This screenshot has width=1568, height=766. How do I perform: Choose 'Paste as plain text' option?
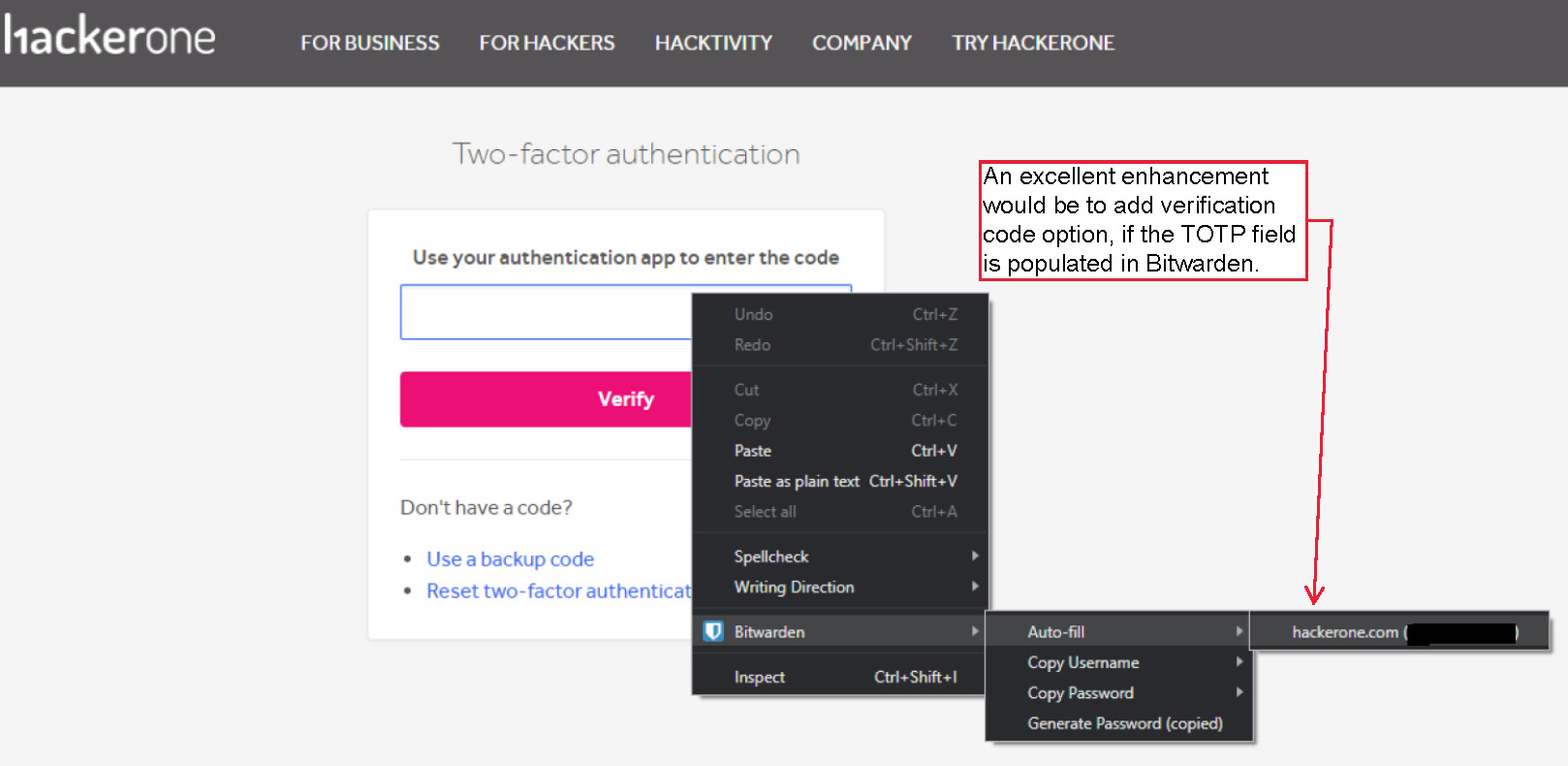840,482
